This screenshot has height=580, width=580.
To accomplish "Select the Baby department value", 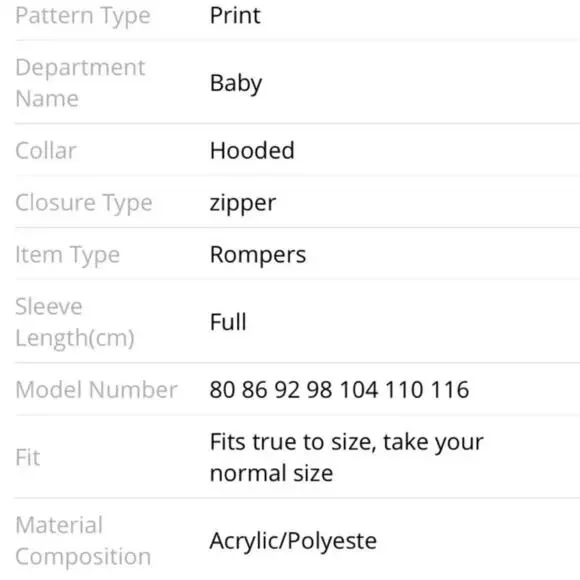I will [236, 83].
